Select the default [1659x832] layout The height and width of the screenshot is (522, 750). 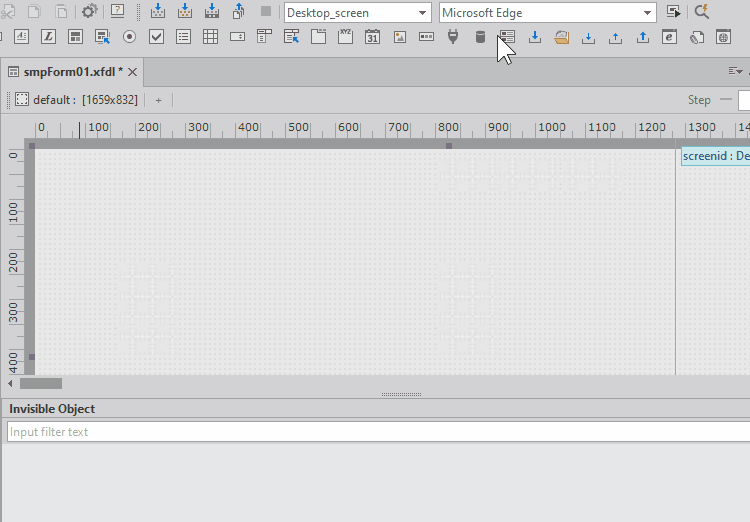coord(77,100)
